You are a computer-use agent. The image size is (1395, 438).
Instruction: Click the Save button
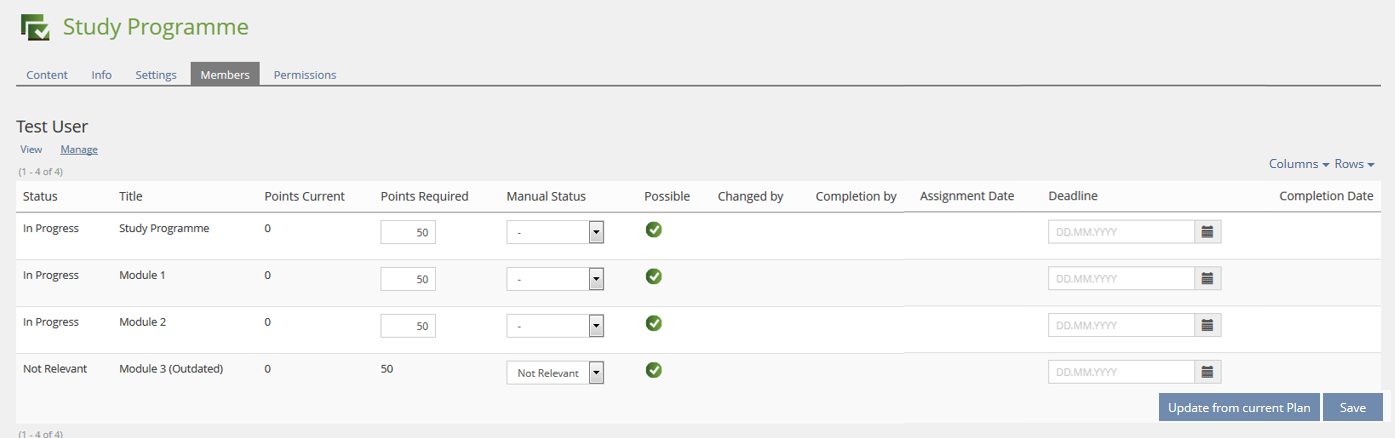[x=1352, y=407]
